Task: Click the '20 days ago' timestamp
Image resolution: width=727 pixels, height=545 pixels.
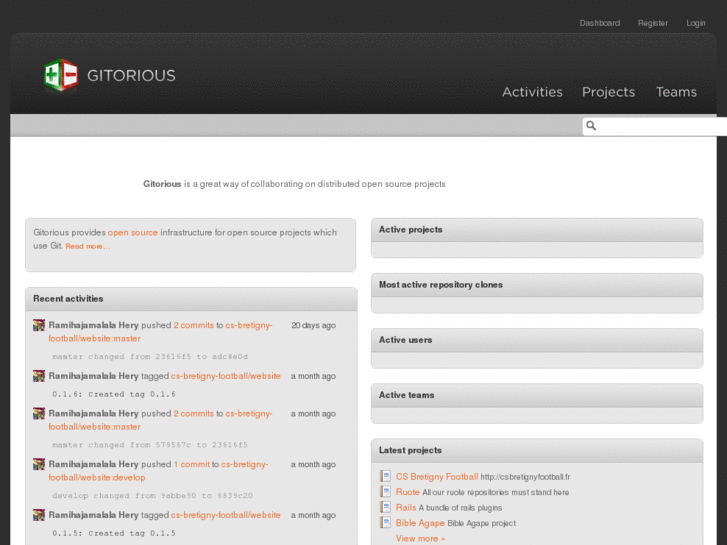Action: click(313, 325)
